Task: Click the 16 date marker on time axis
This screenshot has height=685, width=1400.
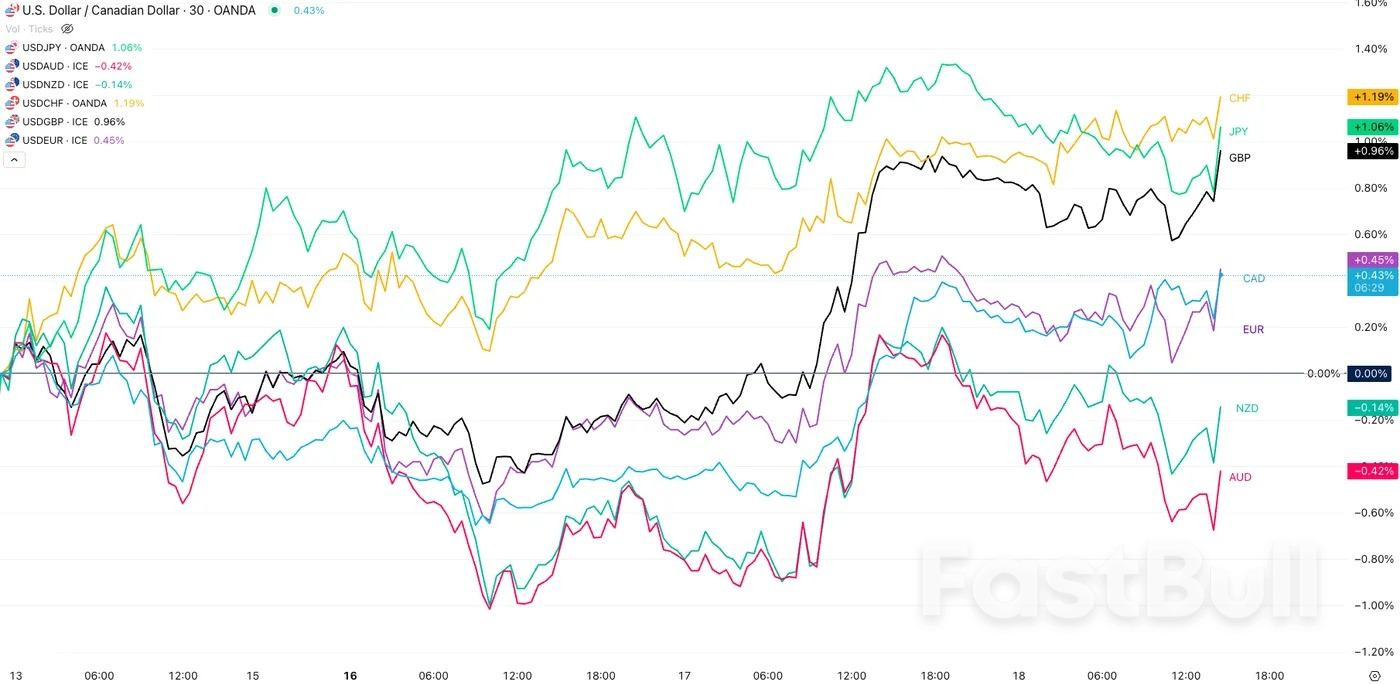Action: [349, 676]
